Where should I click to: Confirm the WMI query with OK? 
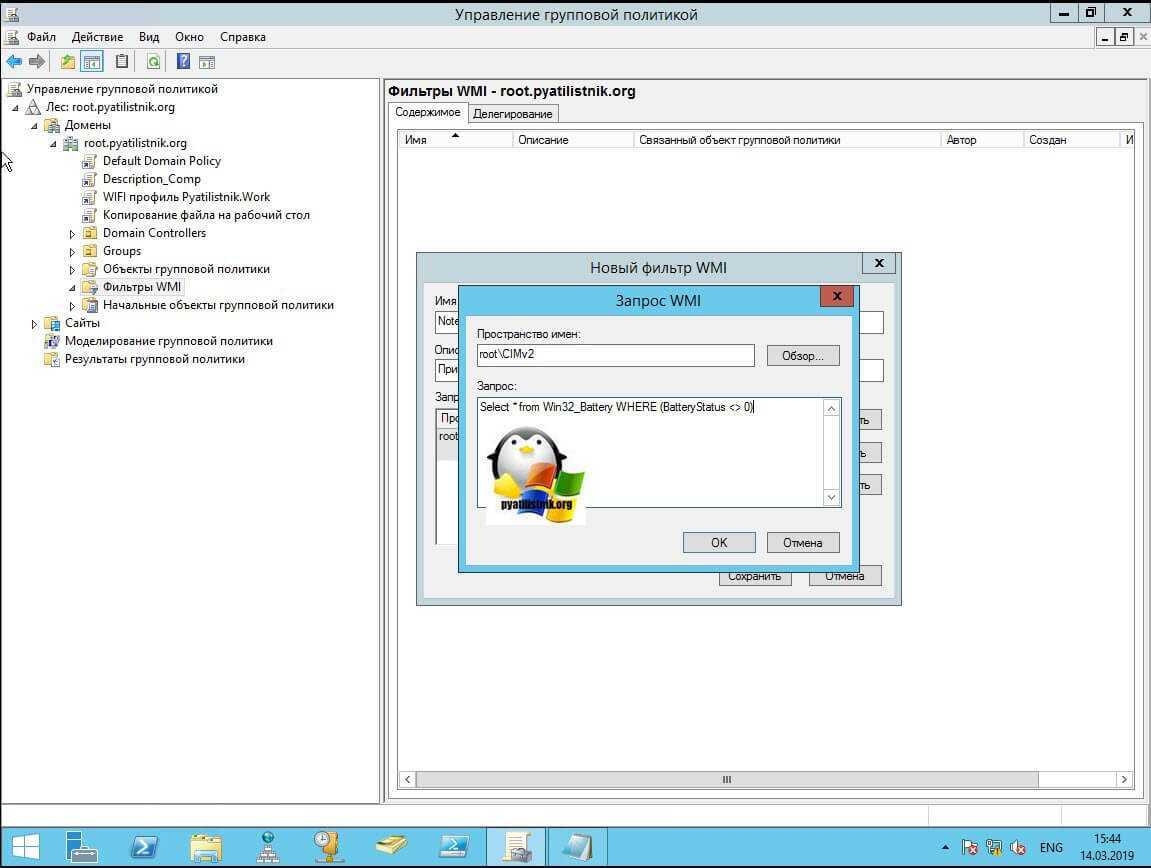pyautogui.click(x=718, y=542)
